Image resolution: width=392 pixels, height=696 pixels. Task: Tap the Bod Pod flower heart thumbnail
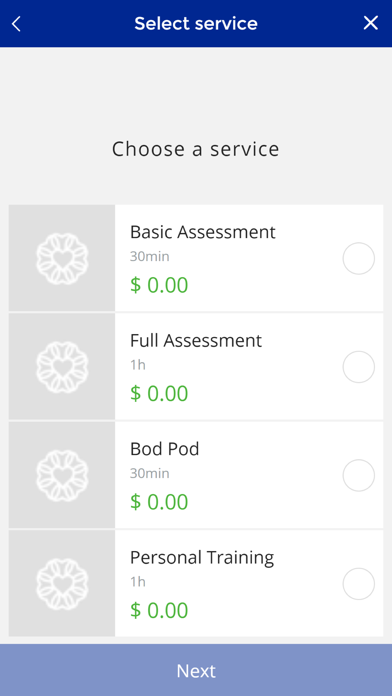pyautogui.click(x=62, y=475)
